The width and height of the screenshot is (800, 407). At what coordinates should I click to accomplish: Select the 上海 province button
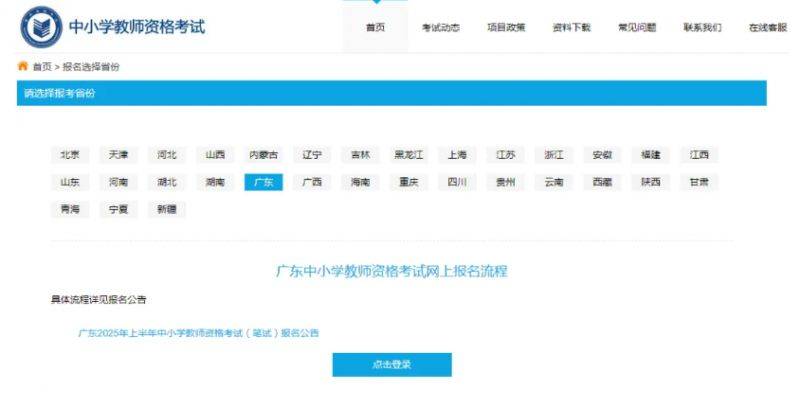coord(457,155)
